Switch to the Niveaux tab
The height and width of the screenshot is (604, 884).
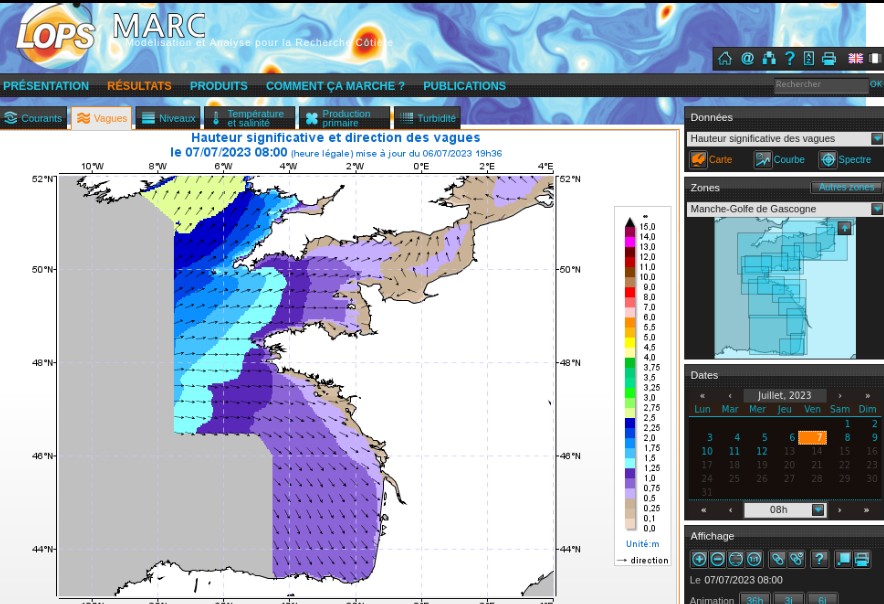tap(168, 118)
